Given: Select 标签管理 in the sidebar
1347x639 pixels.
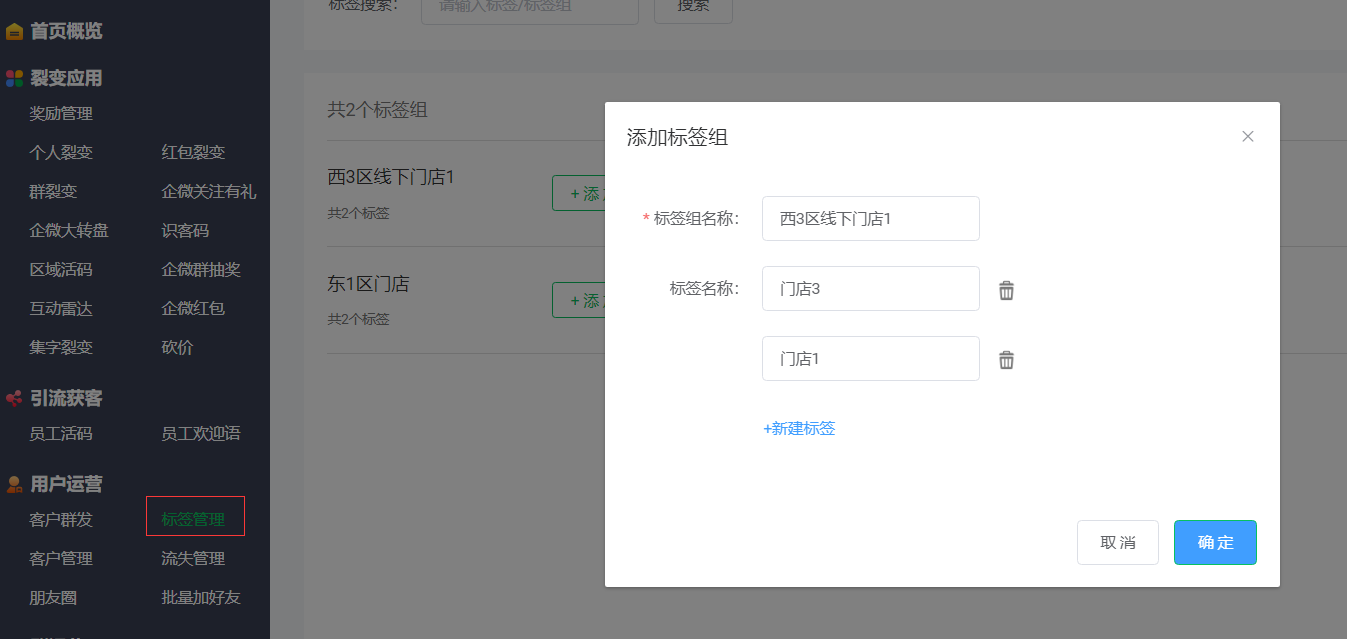Looking at the screenshot, I should 193,519.
